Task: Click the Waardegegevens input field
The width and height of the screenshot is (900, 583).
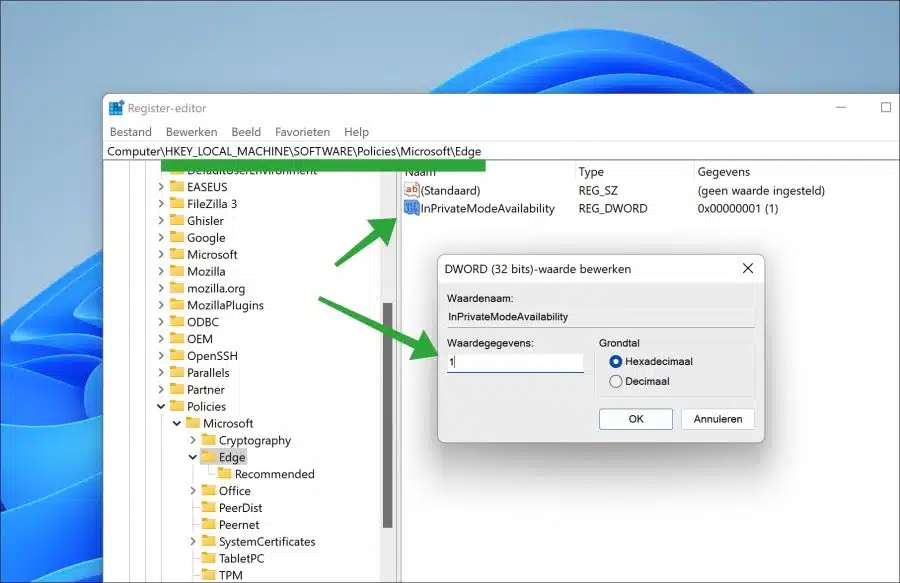Action: [515, 362]
